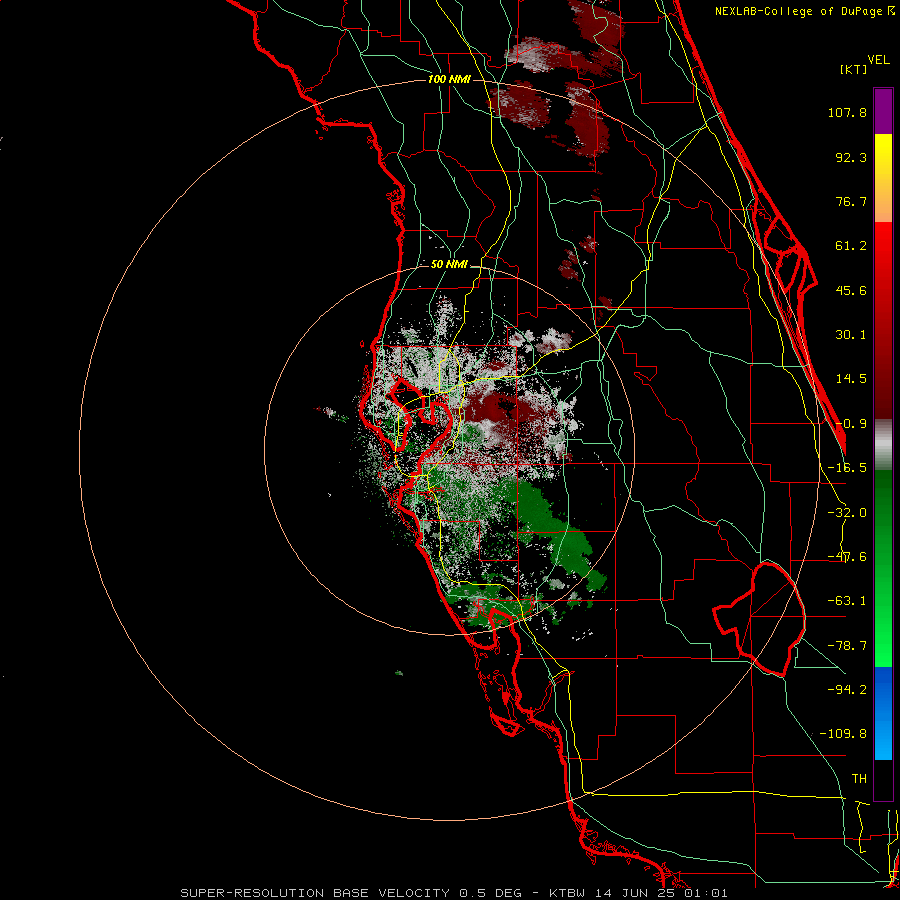
Task: Click the 50 NMI range ring label
Action: 449,265
